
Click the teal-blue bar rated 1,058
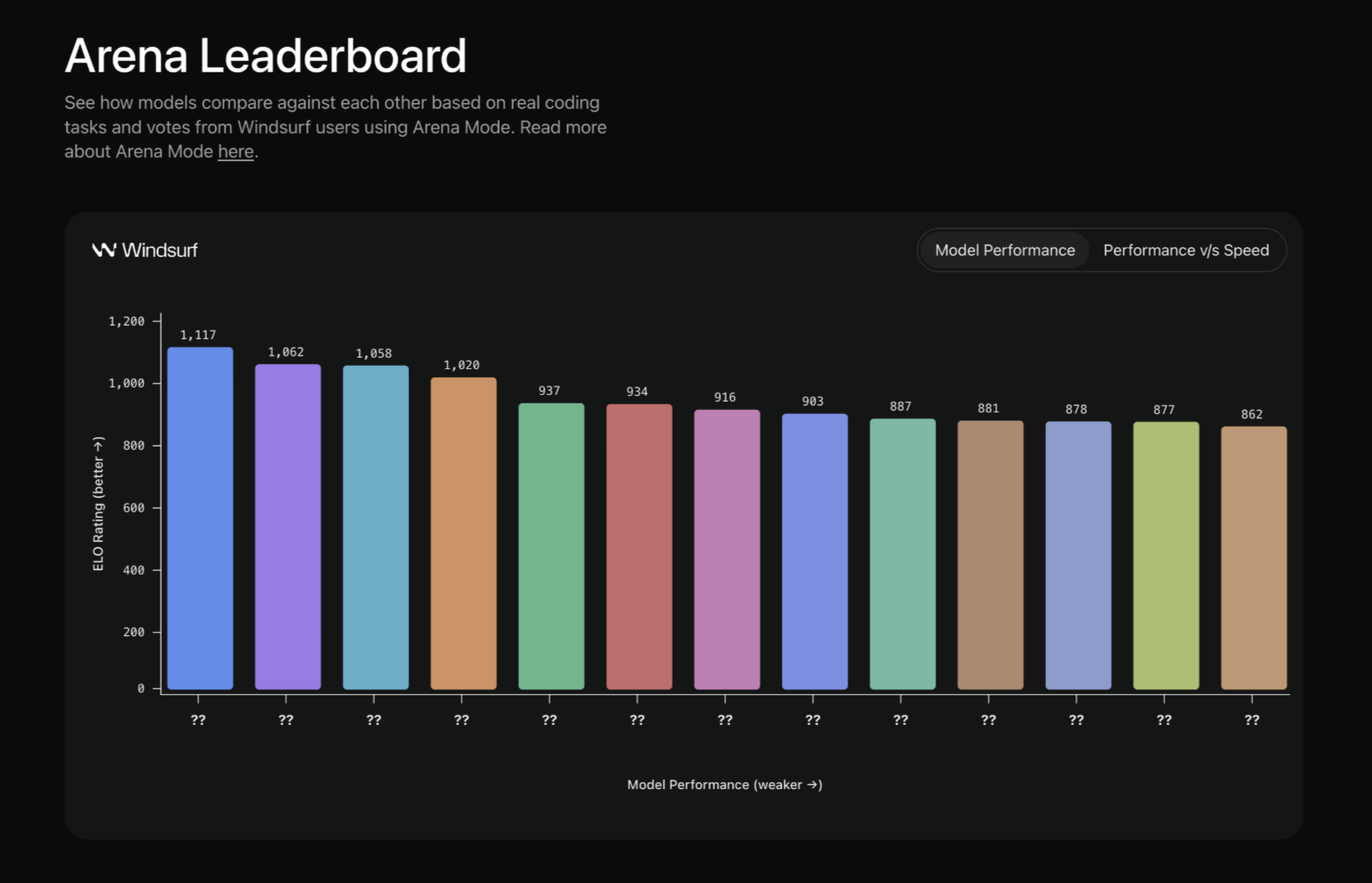[376, 527]
